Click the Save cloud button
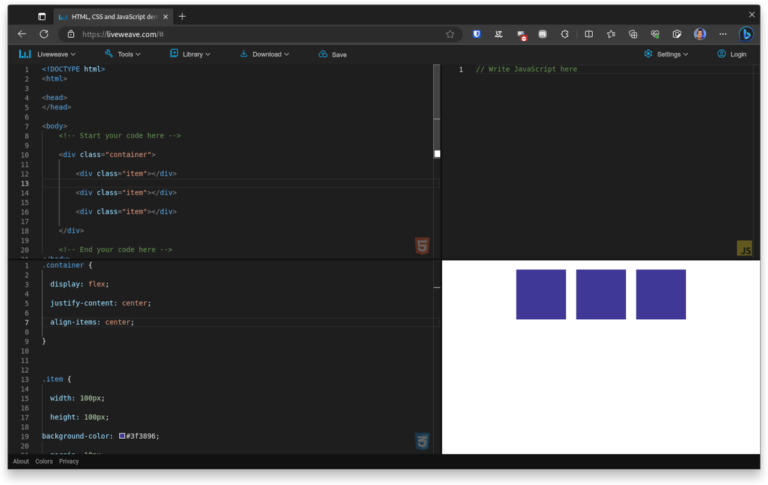Viewport: 768px width, 485px height. click(333, 54)
